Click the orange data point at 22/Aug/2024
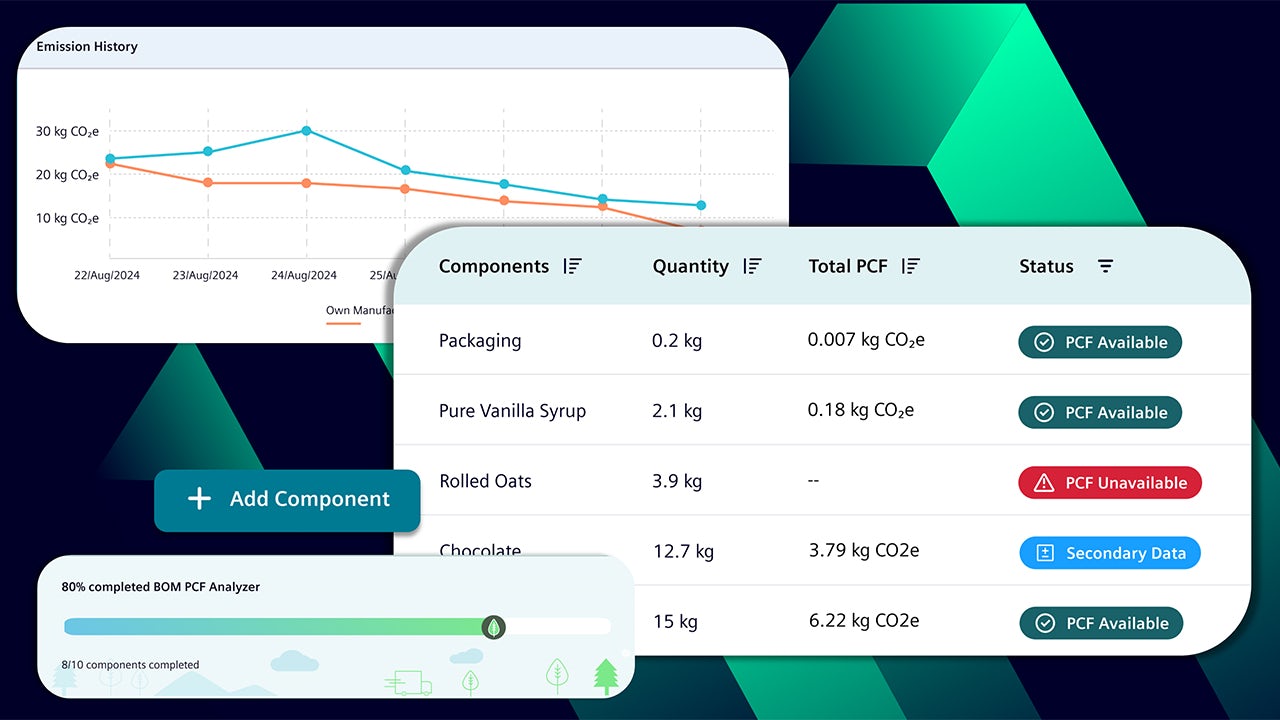Viewport: 1280px width, 720px height. pyautogui.click(x=110, y=164)
